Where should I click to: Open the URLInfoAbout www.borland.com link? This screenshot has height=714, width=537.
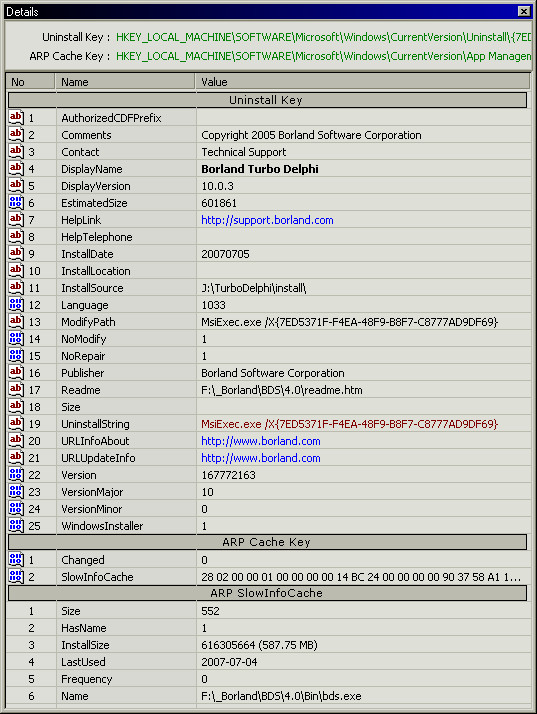point(261,441)
